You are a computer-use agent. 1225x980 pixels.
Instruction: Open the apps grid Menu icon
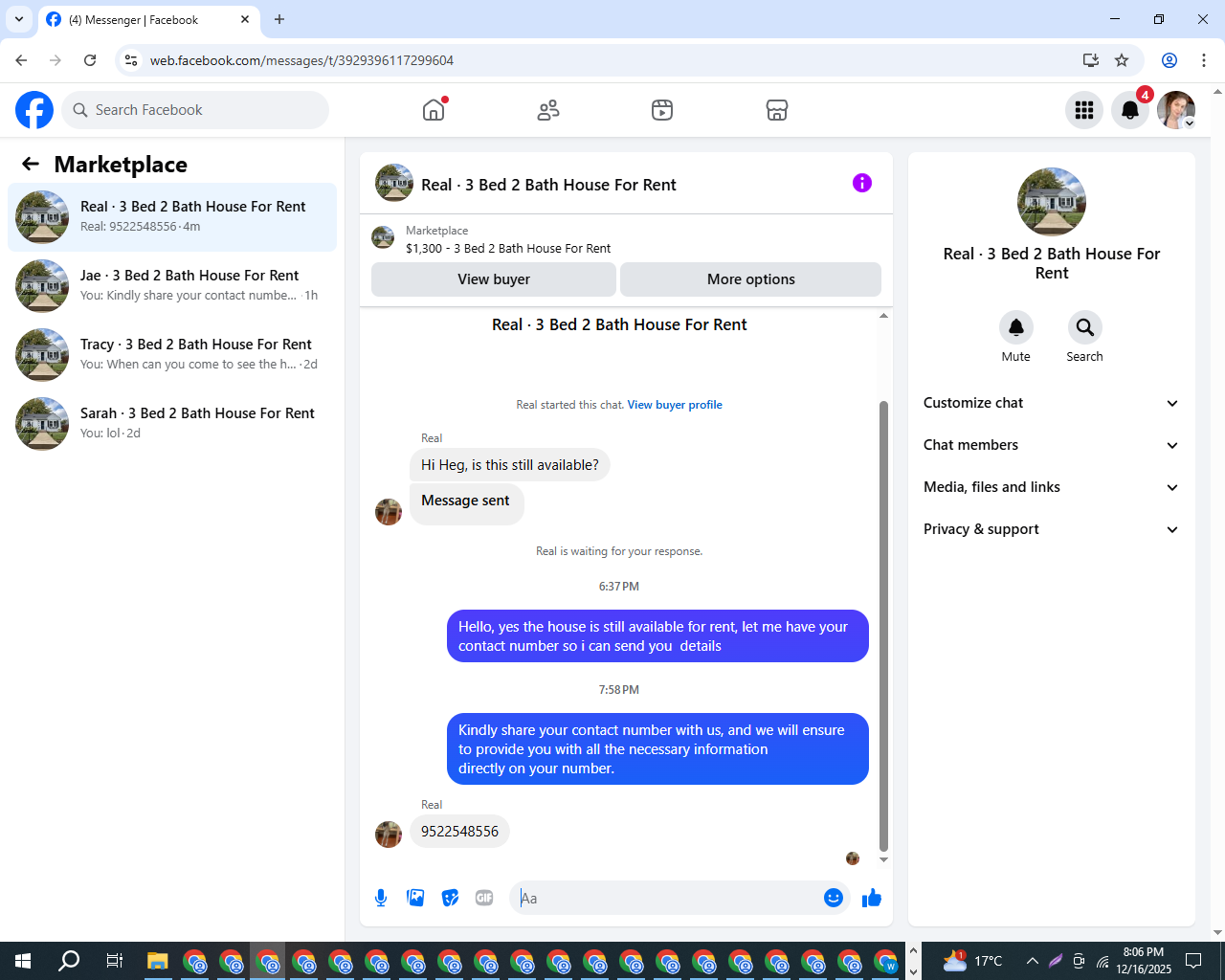[x=1084, y=110]
